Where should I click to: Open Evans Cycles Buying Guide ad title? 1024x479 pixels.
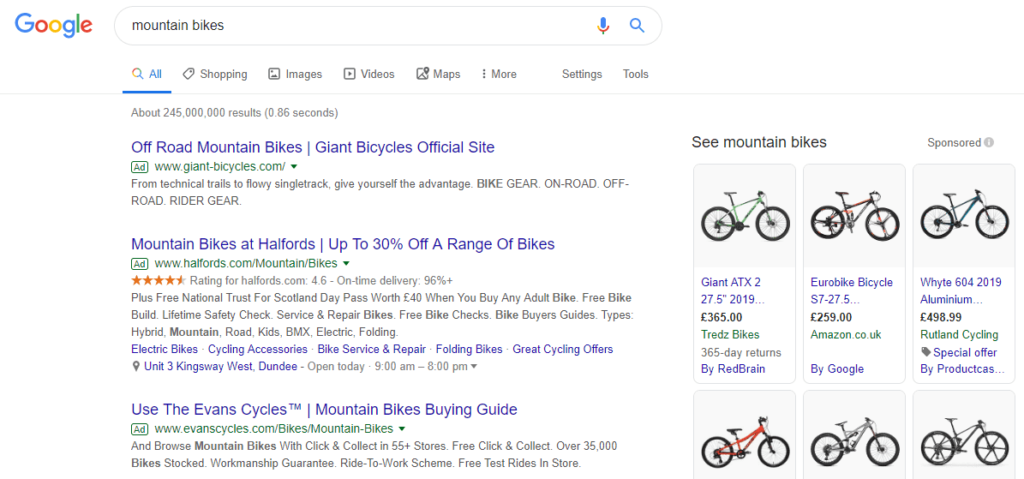(324, 410)
